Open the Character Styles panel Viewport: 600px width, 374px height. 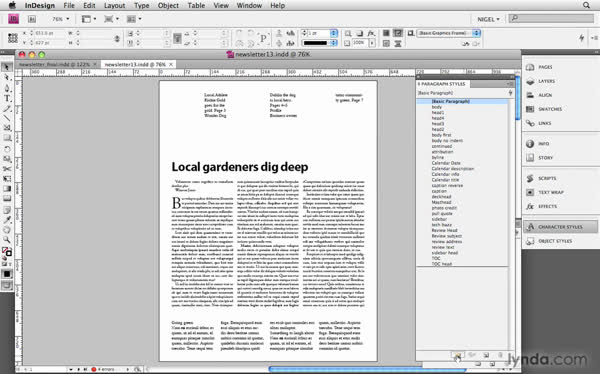[560, 227]
